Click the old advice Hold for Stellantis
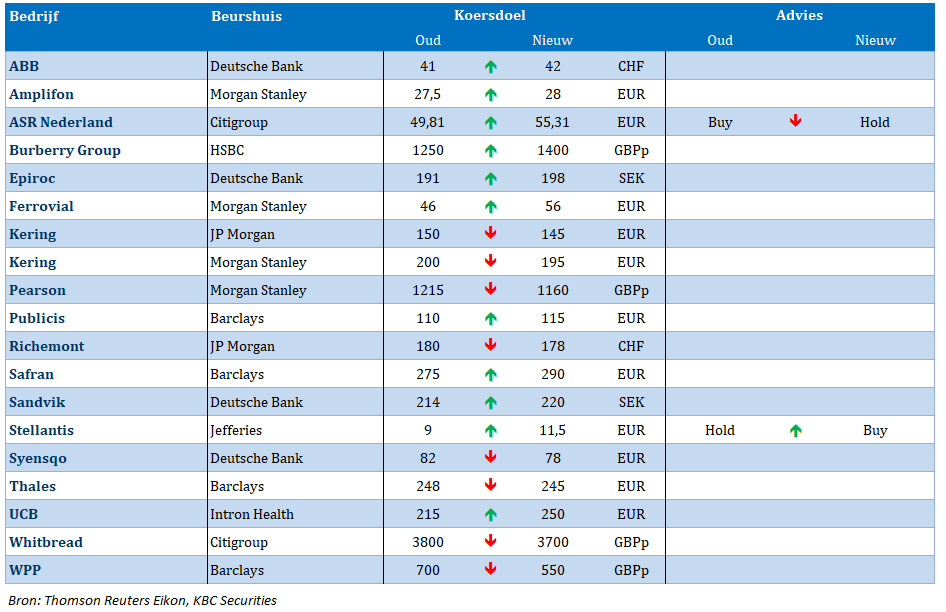This screenshot has width=946, height=612. [720, 430]
